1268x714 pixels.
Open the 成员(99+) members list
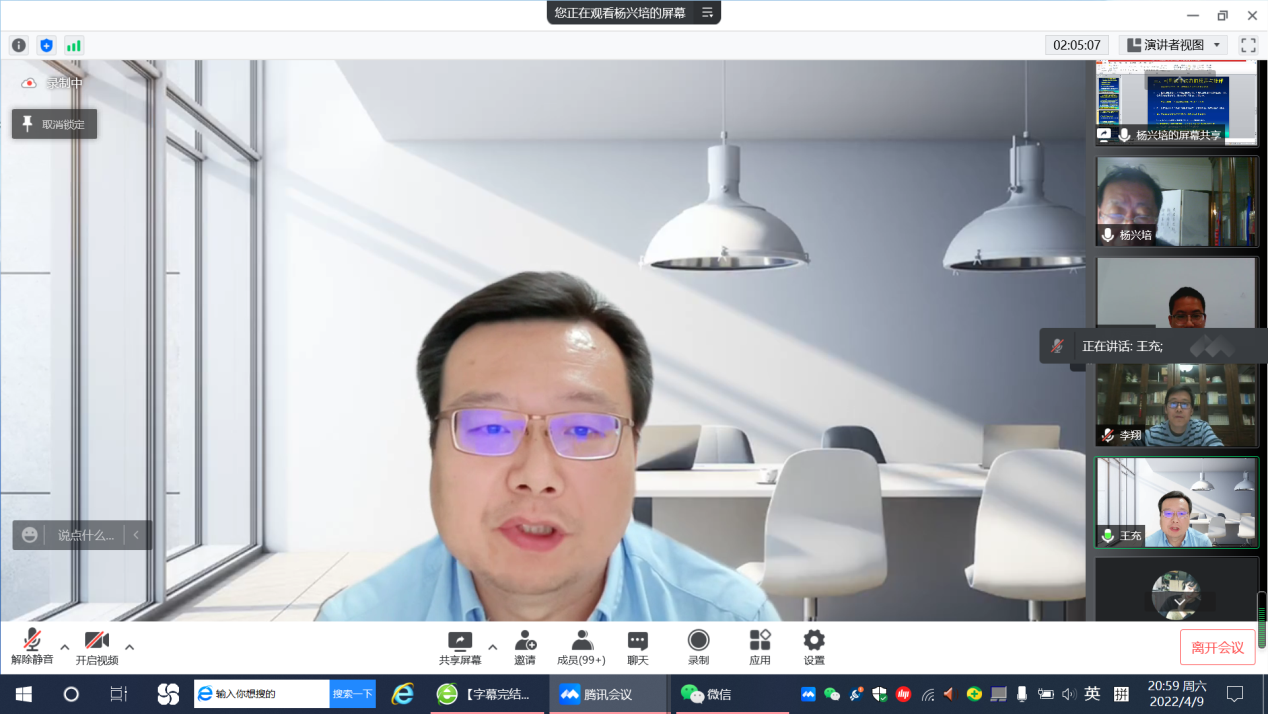(x=581, y=647)
